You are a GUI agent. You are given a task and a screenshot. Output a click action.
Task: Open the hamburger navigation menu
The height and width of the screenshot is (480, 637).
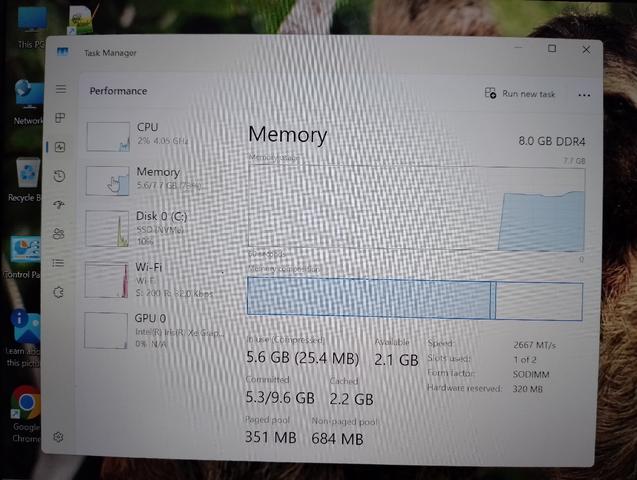[x=61, y=89]
